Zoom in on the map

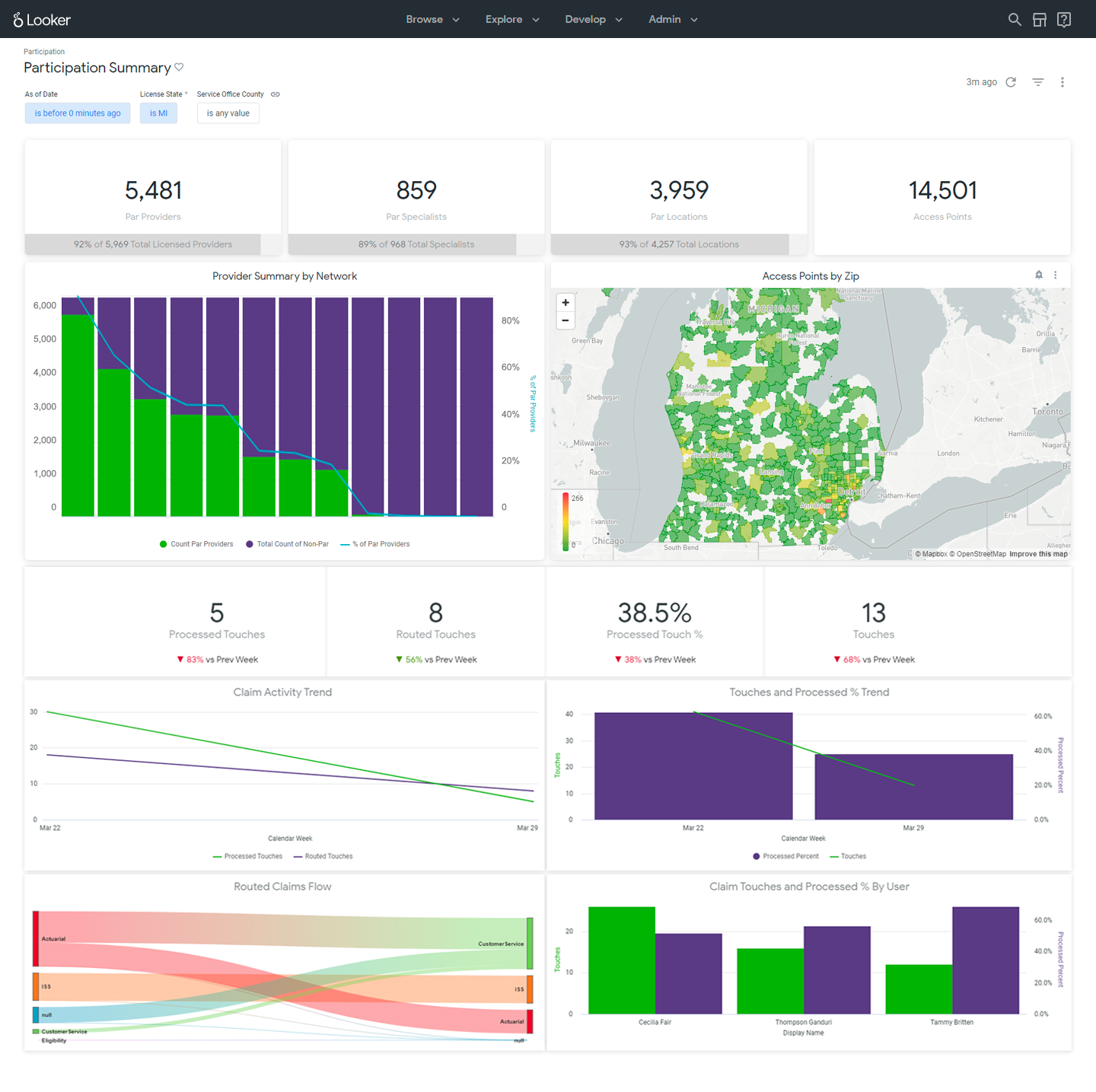(566, 303)
